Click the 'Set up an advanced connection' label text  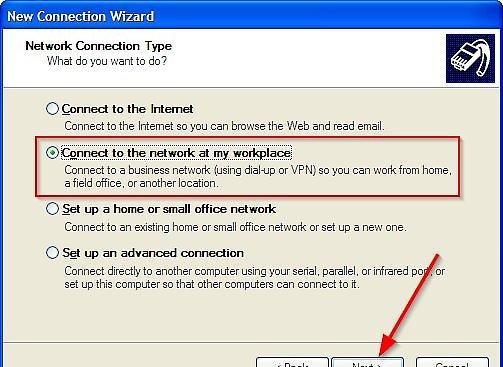coord(153,253)
